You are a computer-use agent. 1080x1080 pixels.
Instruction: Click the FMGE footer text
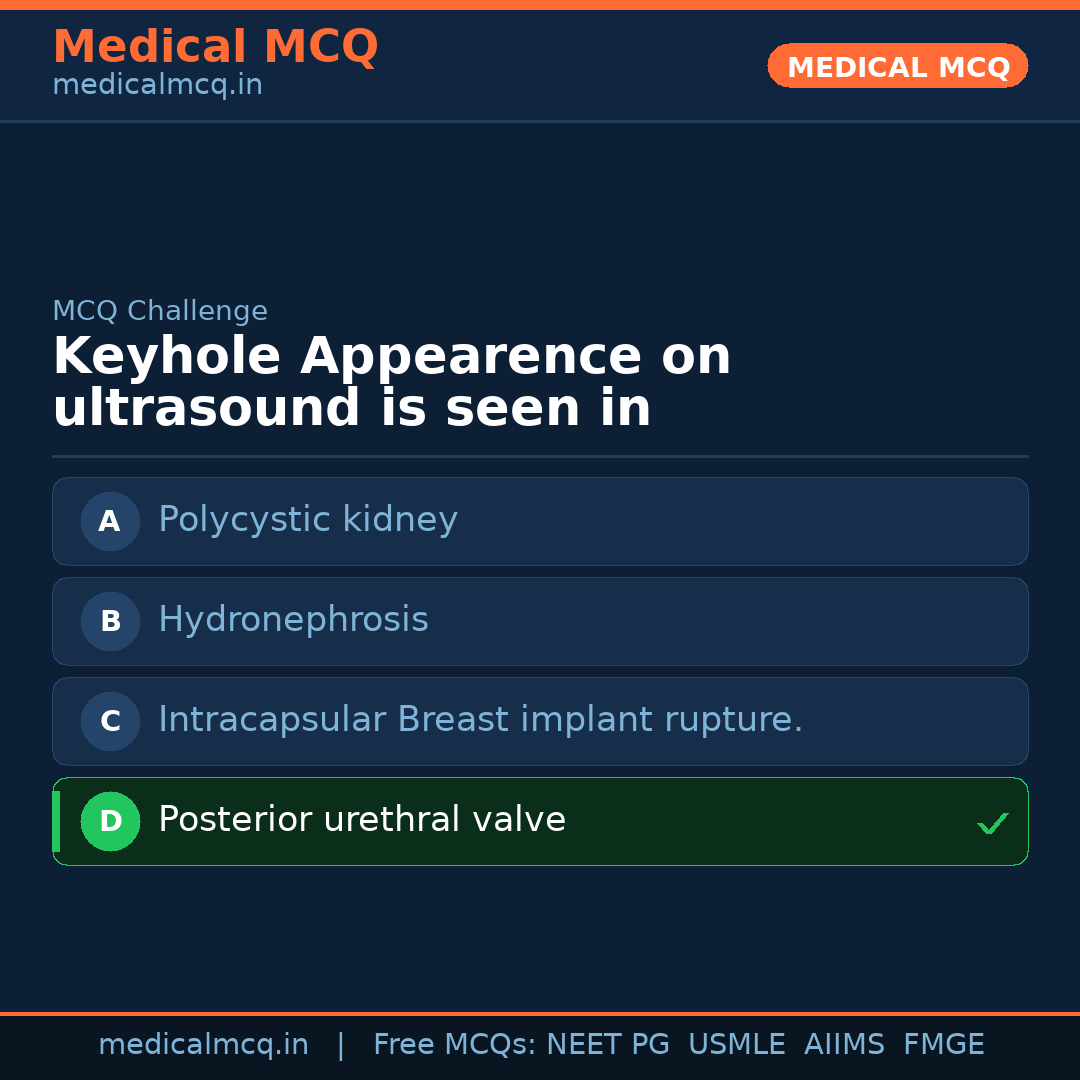pyautogui.click(x=943, y=1045)
